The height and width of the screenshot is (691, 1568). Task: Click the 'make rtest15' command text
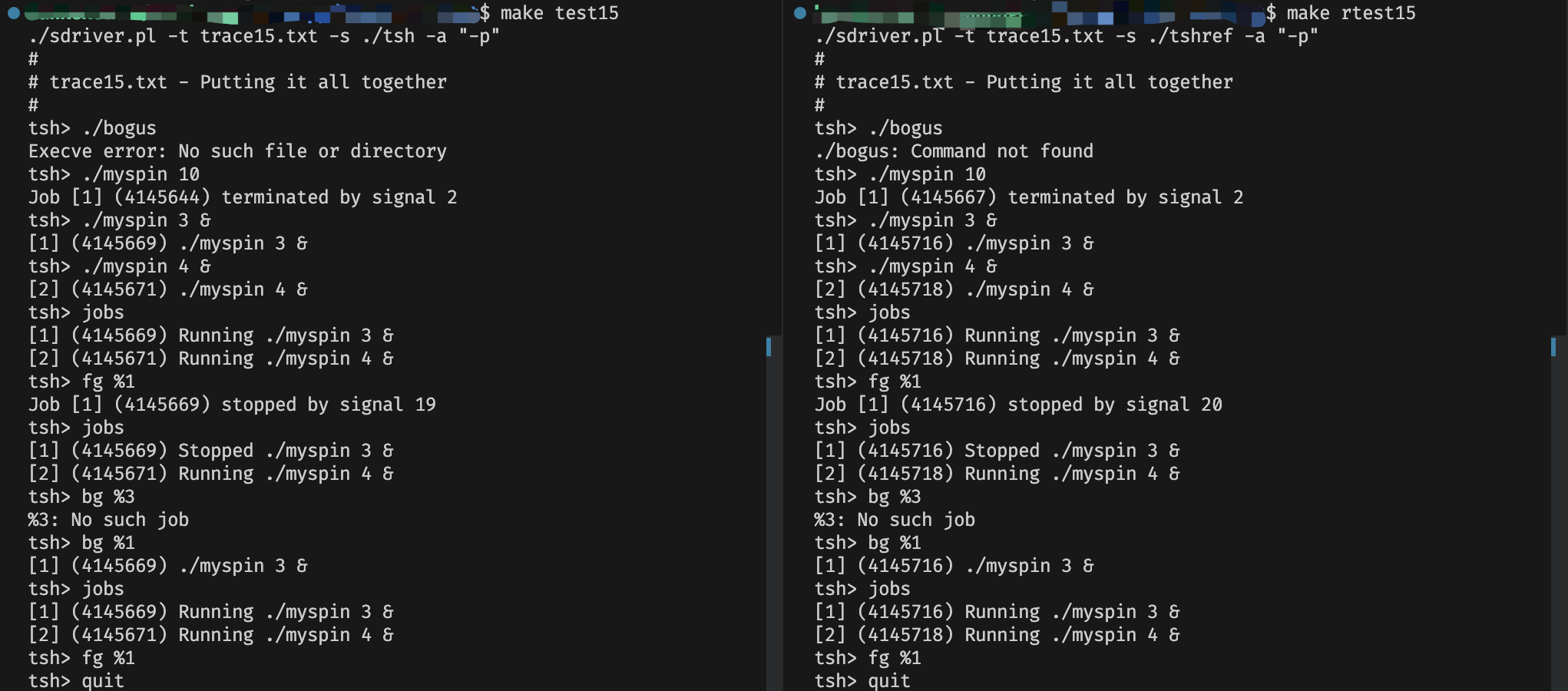click(x=1351, y=13)
